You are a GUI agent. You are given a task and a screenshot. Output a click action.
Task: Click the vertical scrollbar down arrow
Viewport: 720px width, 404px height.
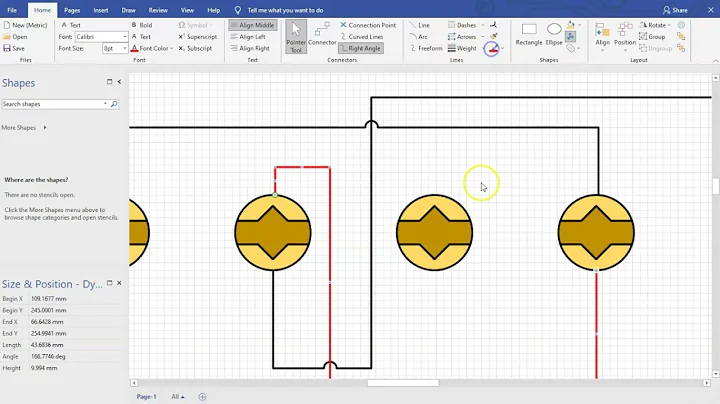click(715, 374)
